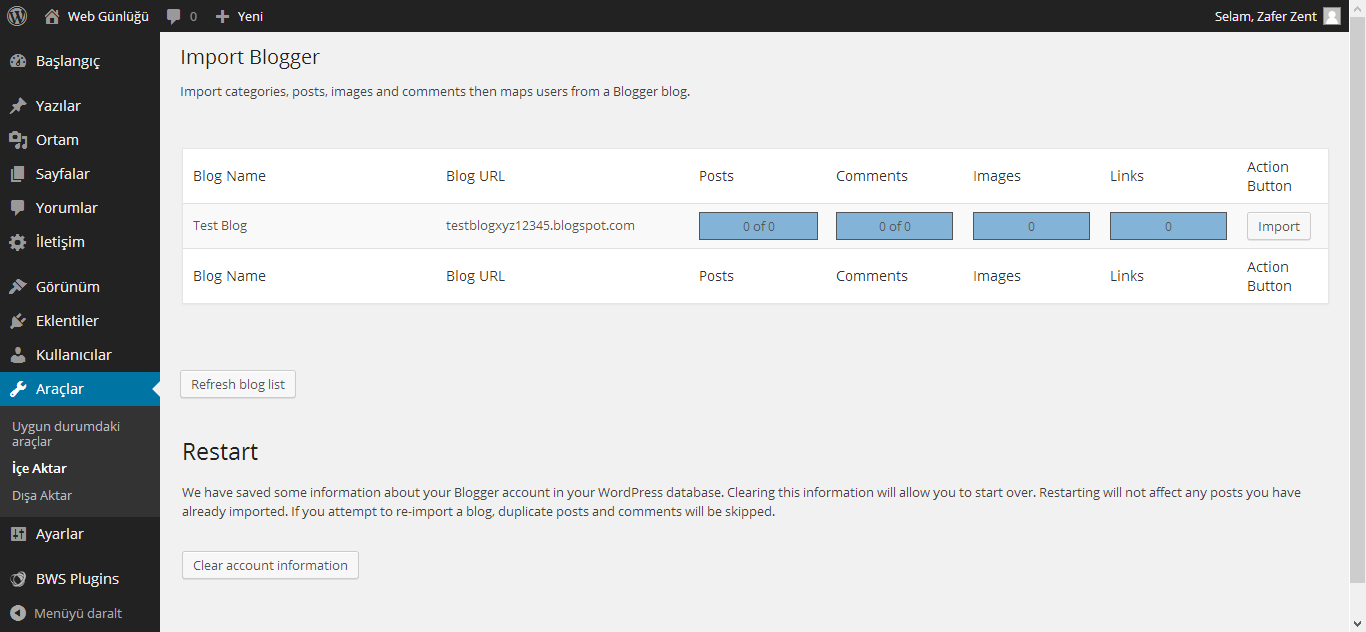
Task: Click the Ortam media icon
Action: [18, 140]
